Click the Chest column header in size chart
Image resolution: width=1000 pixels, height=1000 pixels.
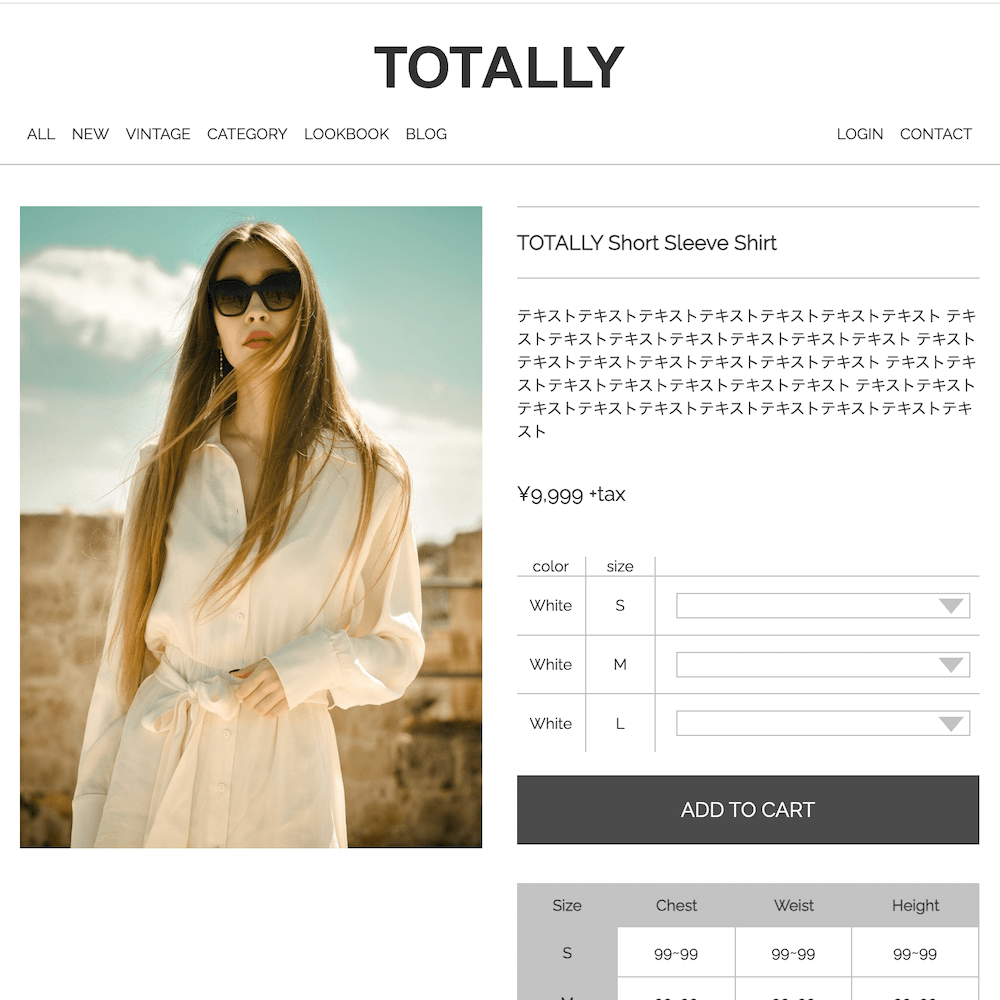676,906
